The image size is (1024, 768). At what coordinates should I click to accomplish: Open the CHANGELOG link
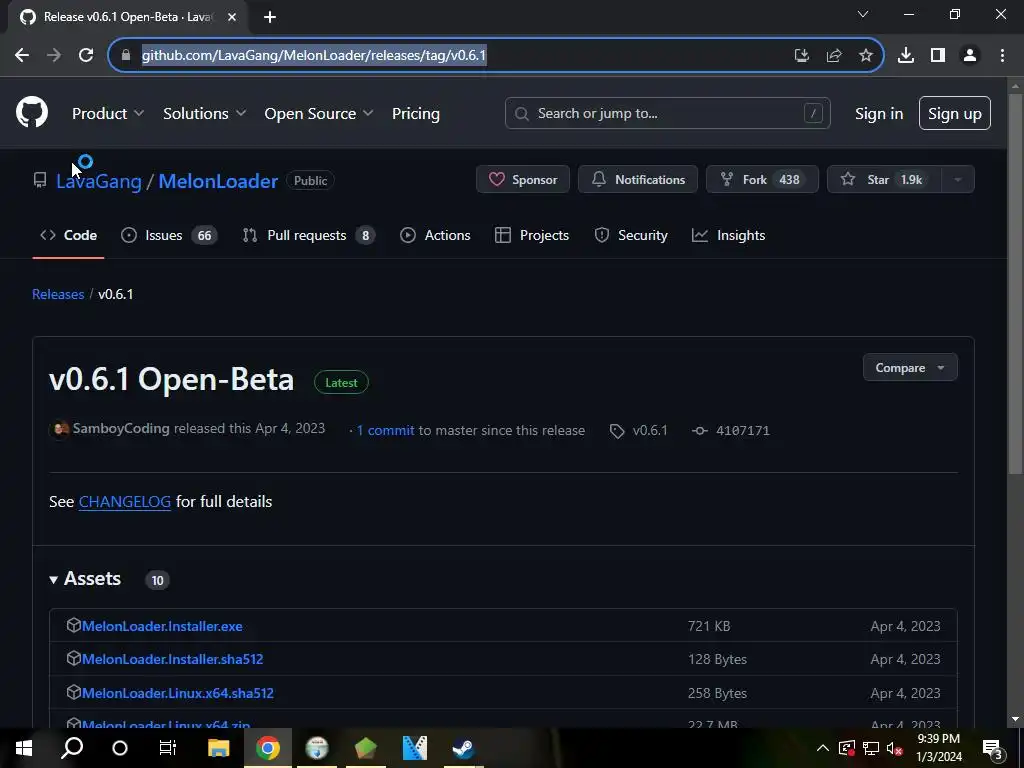(x=125, y=502)
